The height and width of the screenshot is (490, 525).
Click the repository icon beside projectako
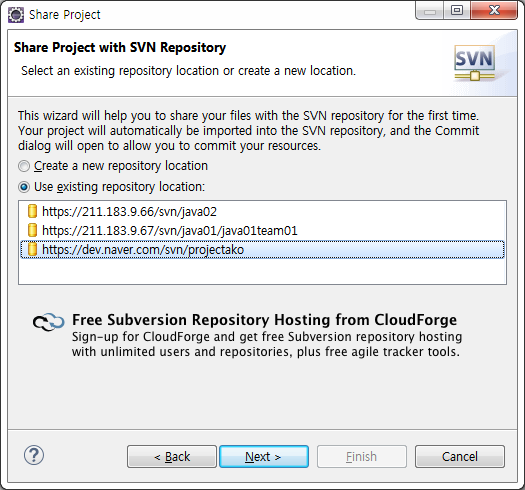(32, 249)
